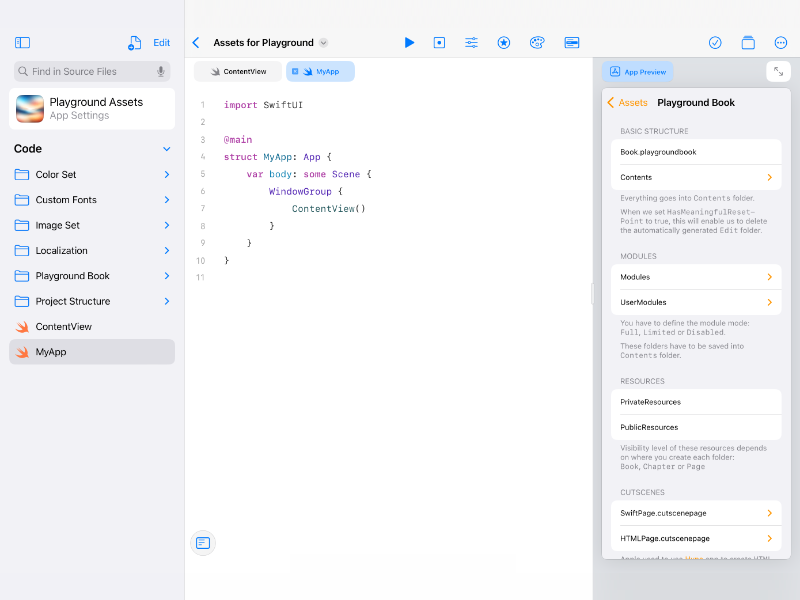This screenshot has width=800, height=600.
Task: Hide the sidebar with the sidebar toggle
Action: 22,43
